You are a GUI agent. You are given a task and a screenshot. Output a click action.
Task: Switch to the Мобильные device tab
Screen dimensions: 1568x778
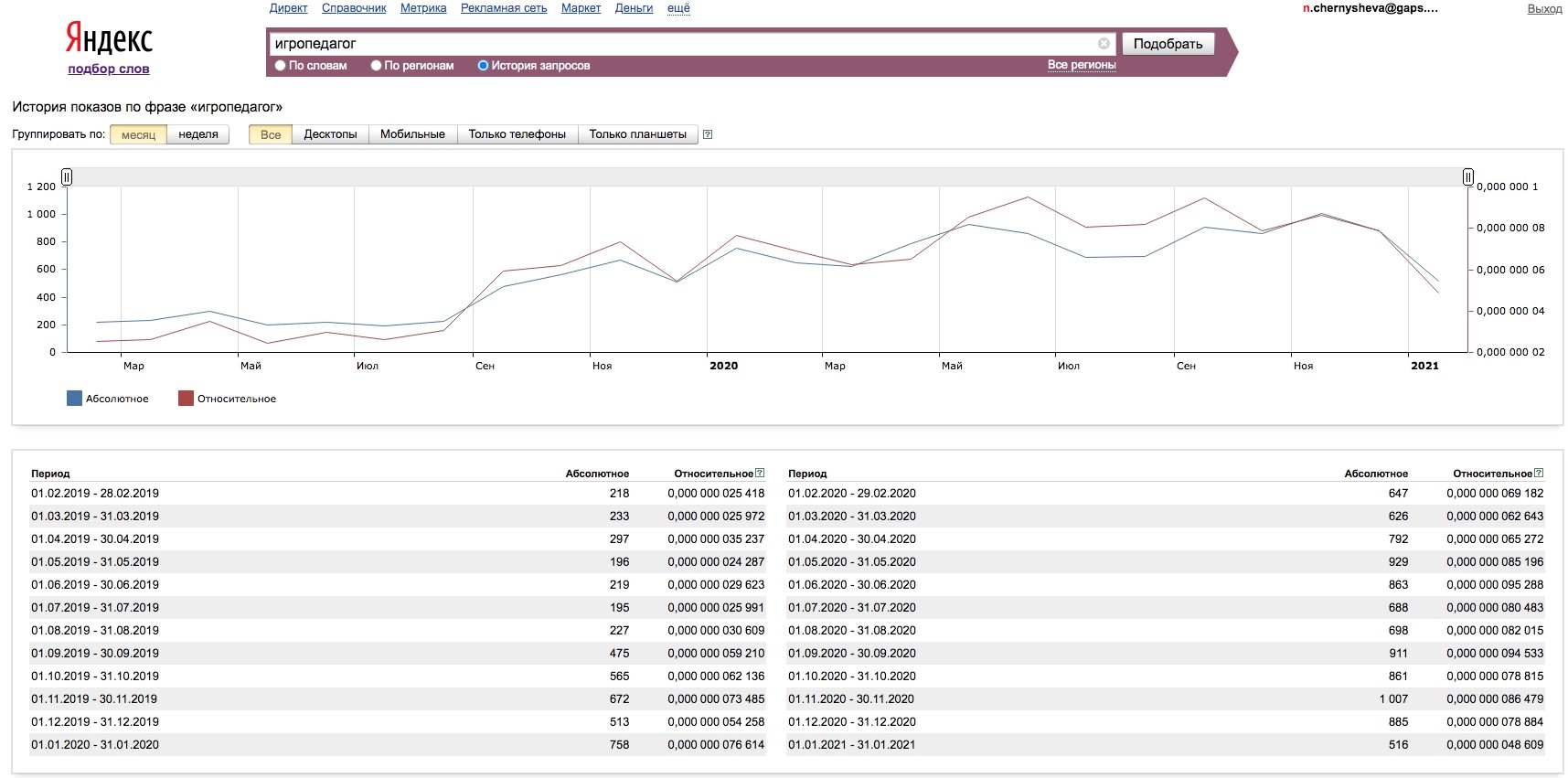[412, 134]
